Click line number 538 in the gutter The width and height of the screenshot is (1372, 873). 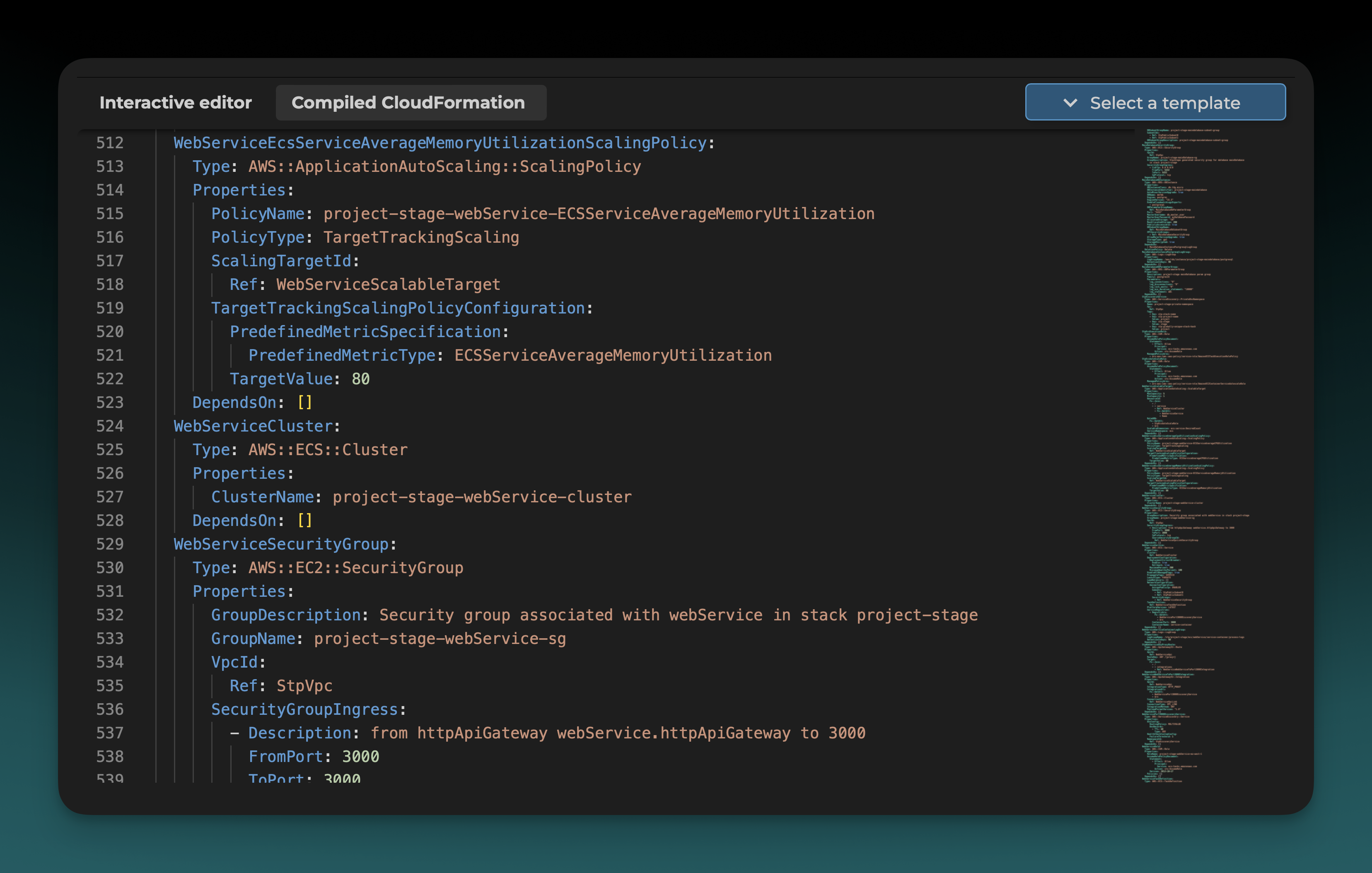pos(110,757)
